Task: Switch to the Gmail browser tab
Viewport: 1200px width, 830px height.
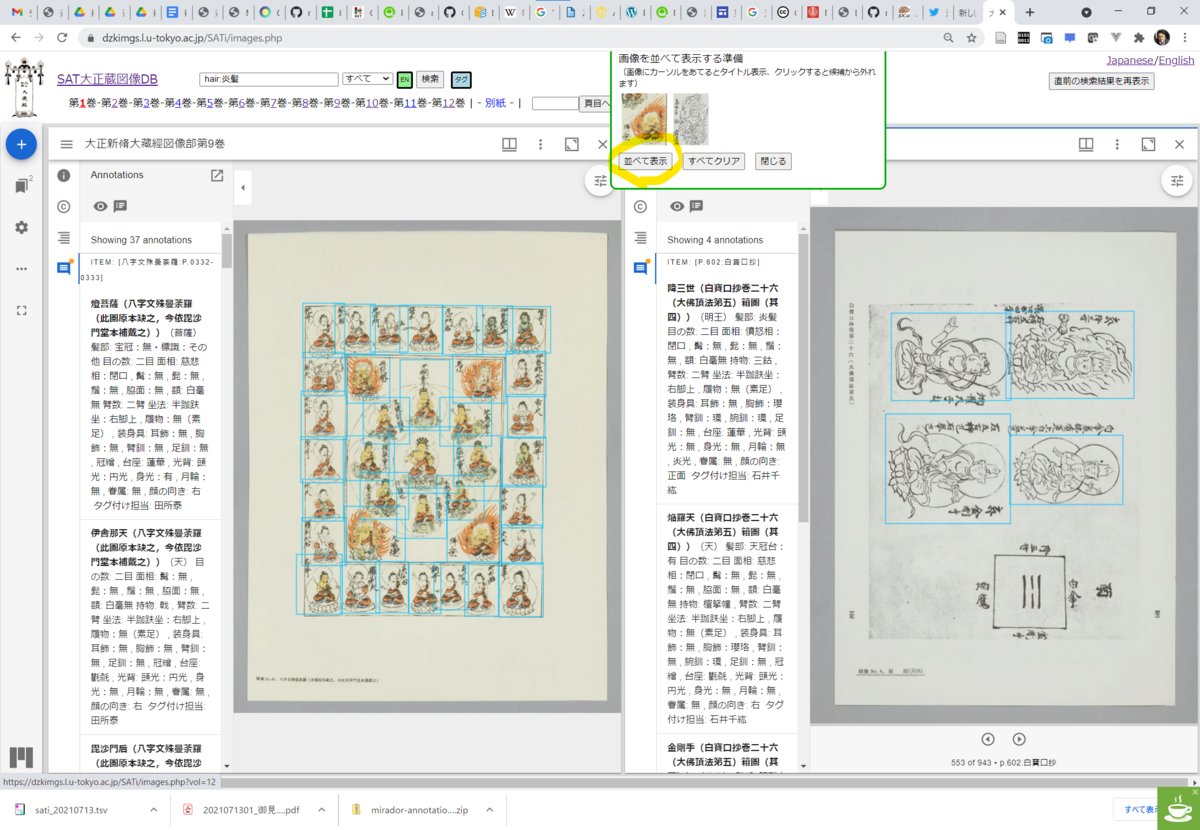Action: coord(20,12)
